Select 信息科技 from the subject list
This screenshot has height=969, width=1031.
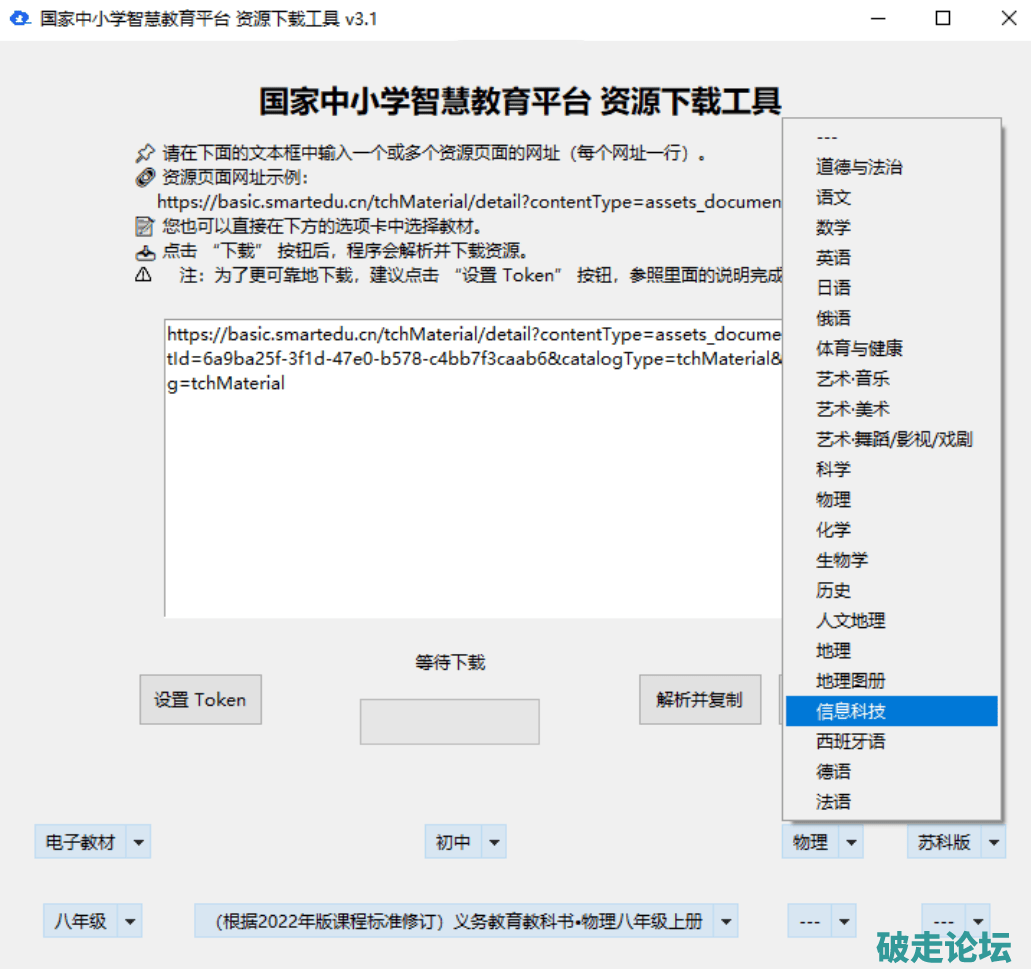(851, 711)
